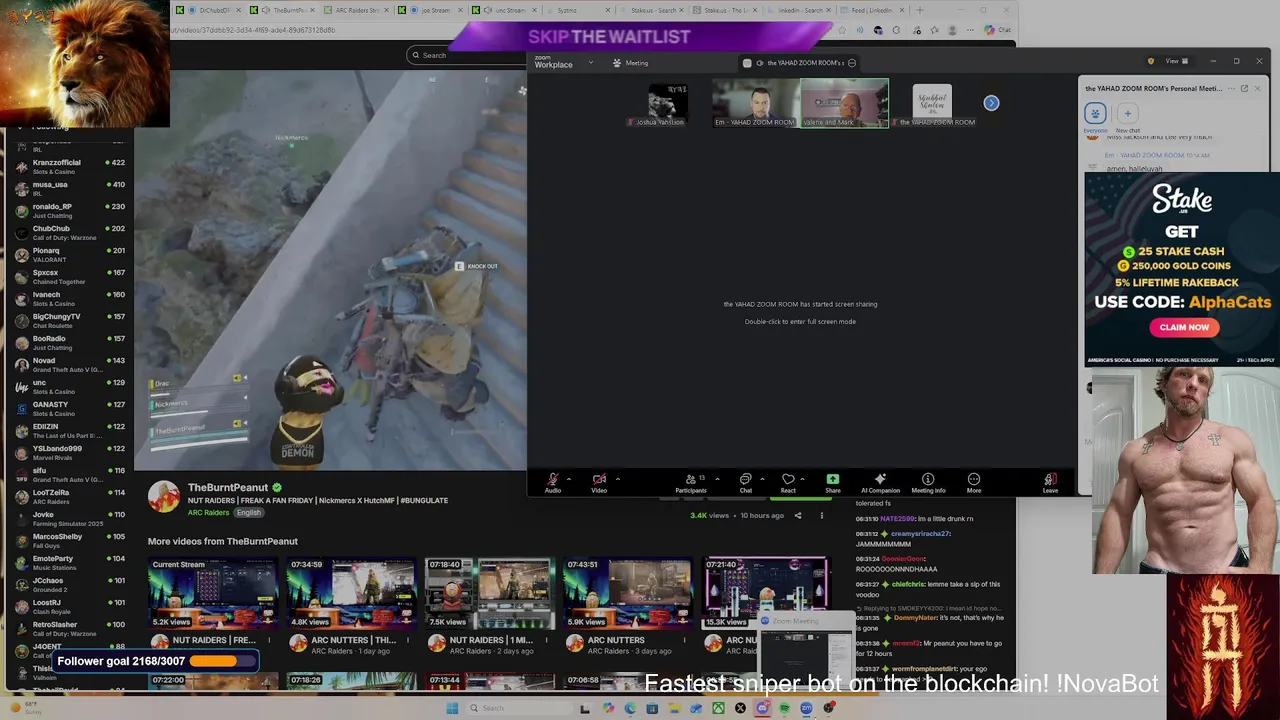This screenshot has height=720, width=1280.
Task: Open the 07:34:59 past video thumbnail
Action: (x=351, y=593)
